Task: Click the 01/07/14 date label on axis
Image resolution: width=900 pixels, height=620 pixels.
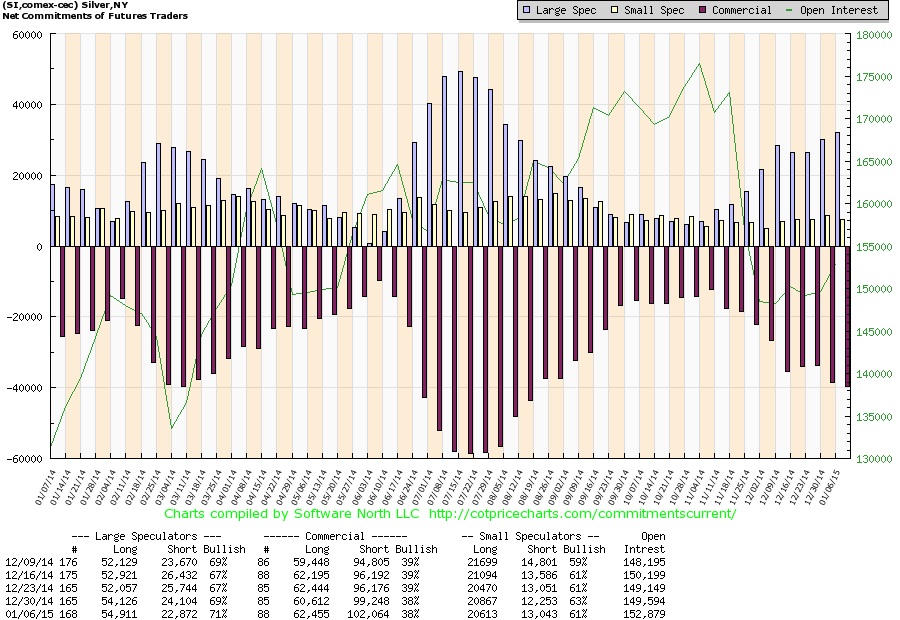Action: (44, 488)
